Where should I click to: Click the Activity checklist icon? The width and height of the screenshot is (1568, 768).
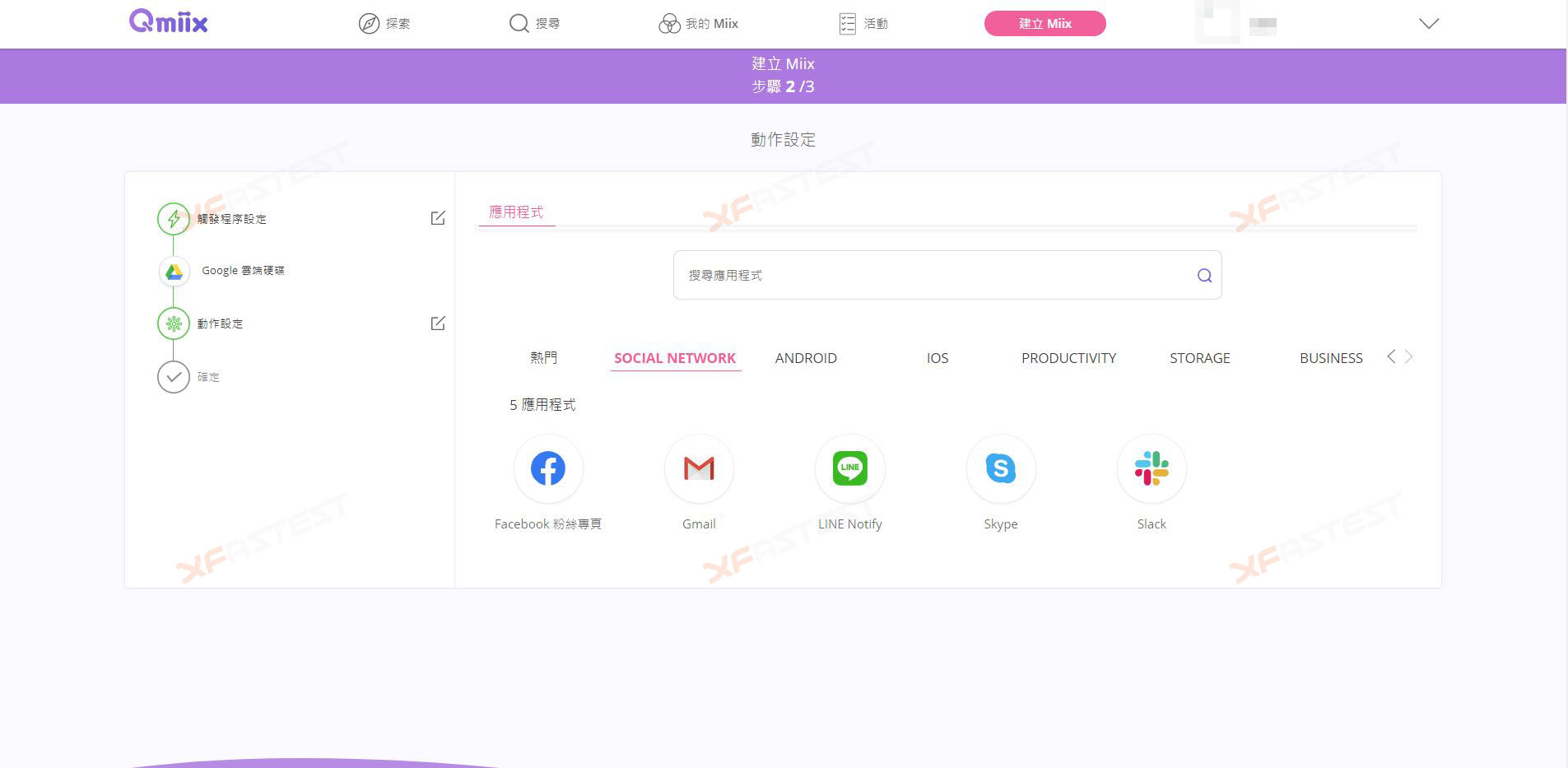(x=848, y=24)
